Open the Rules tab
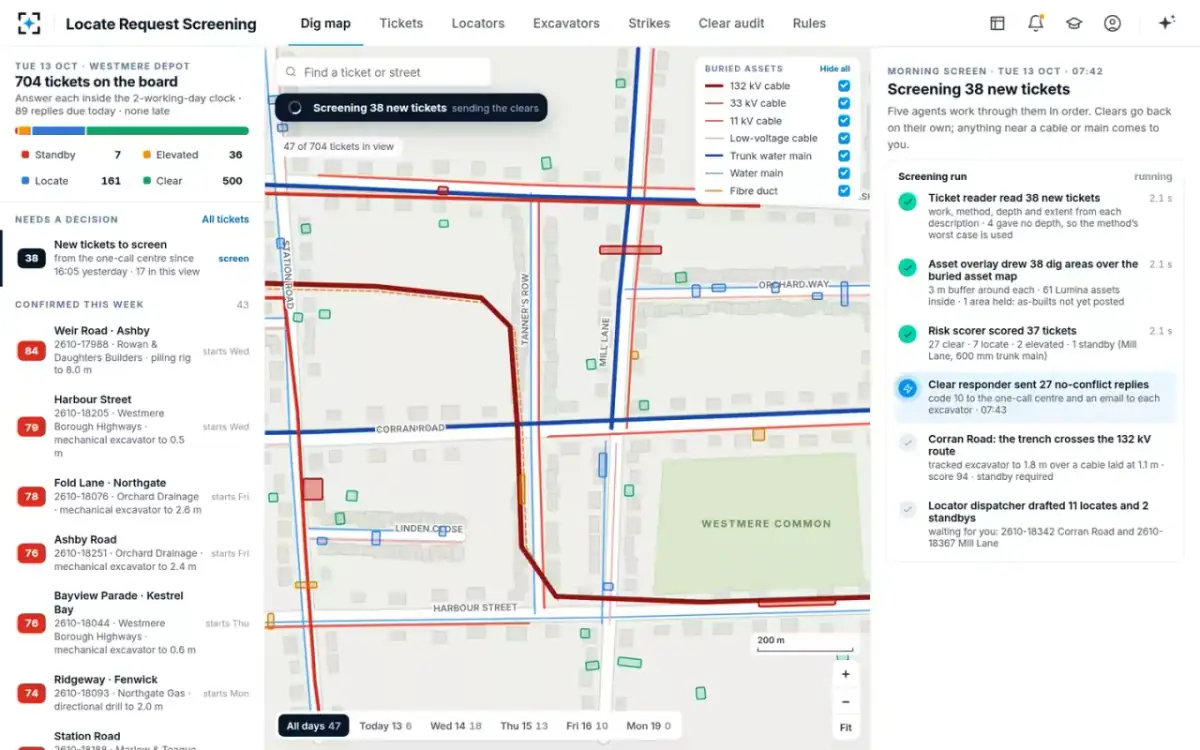The height and width of the screenshot is (750, 1200). coord(809,23)
